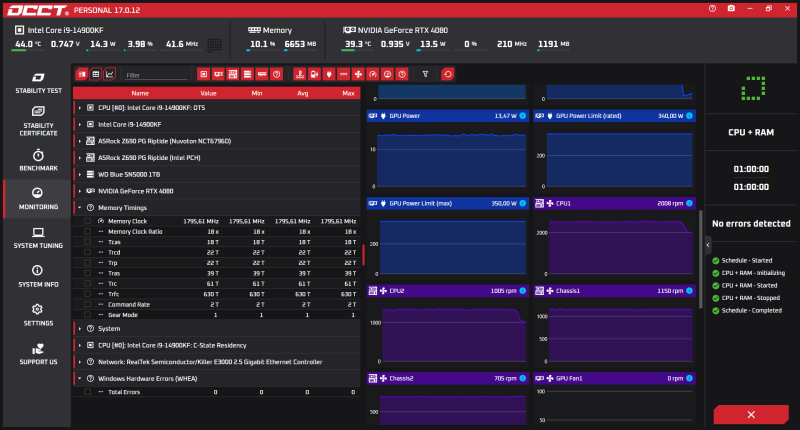Click into the Filter text field
The width and height of the screenshot is (800, 430).
click(x=156, y=75)
